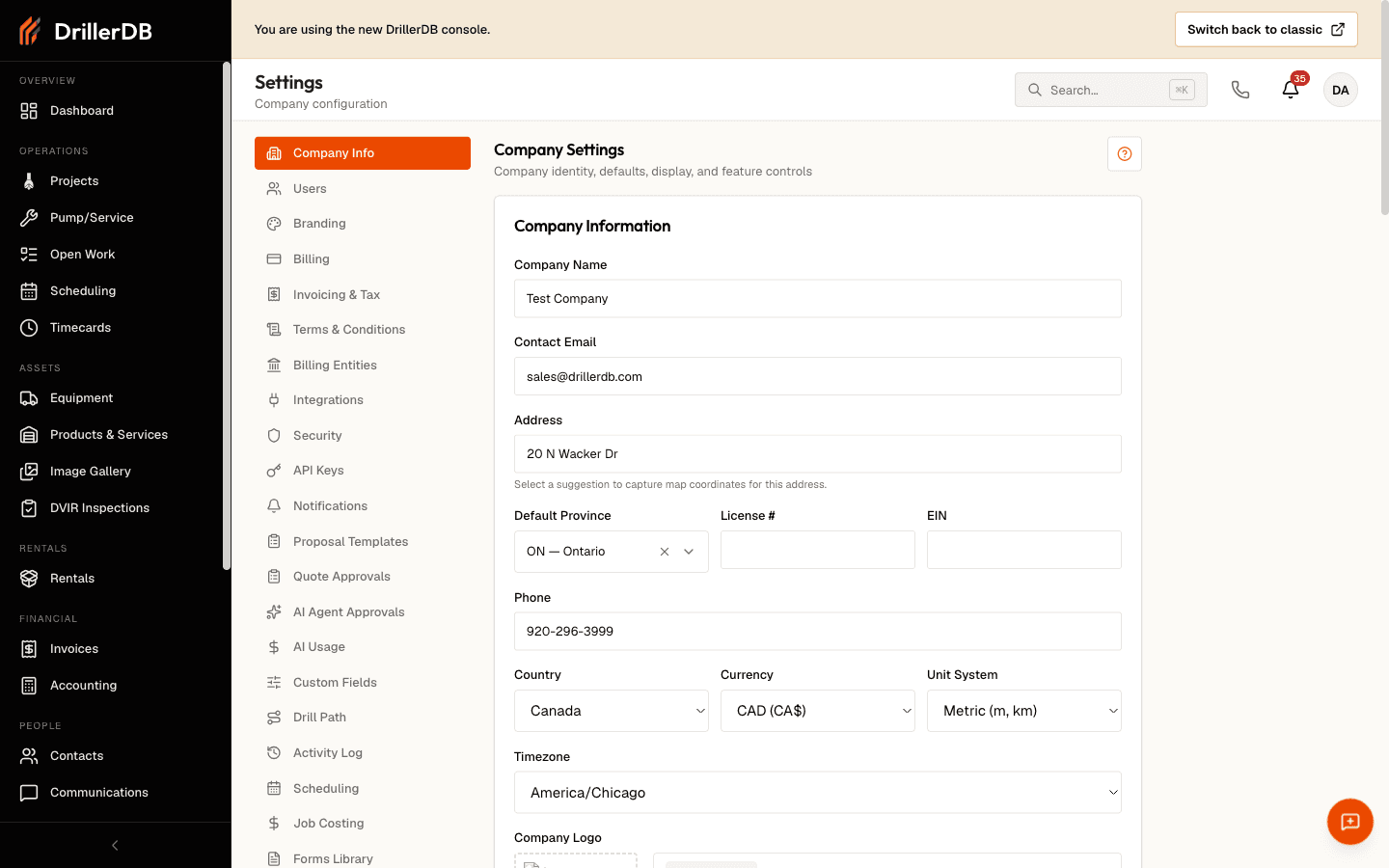Open the Timezone dropdown
1389x868 pixels.
tap(818, 793)
